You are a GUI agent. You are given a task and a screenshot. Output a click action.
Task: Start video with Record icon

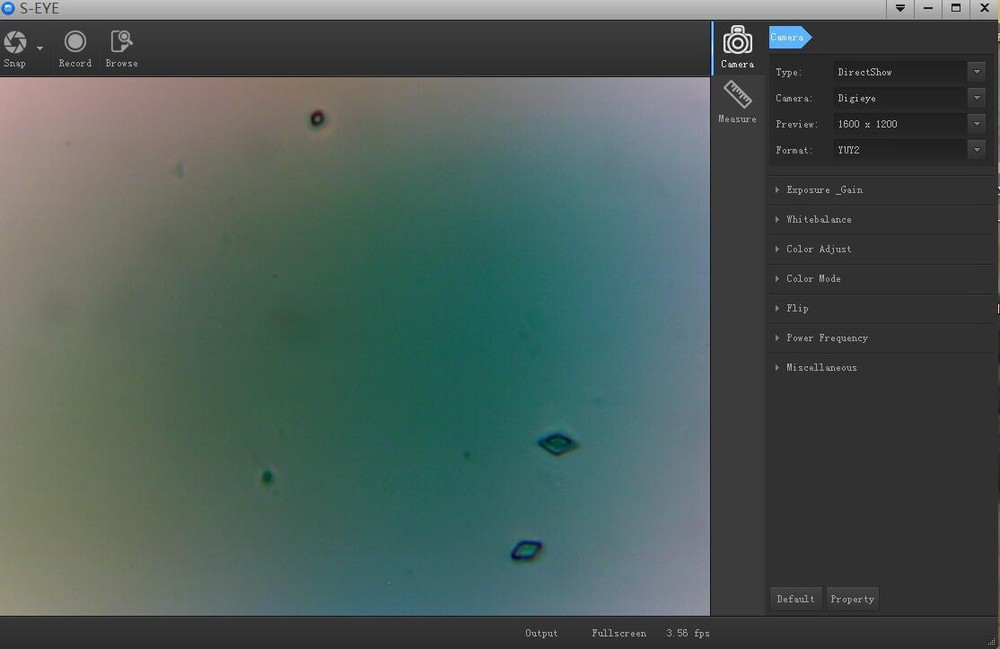point(75,42)
